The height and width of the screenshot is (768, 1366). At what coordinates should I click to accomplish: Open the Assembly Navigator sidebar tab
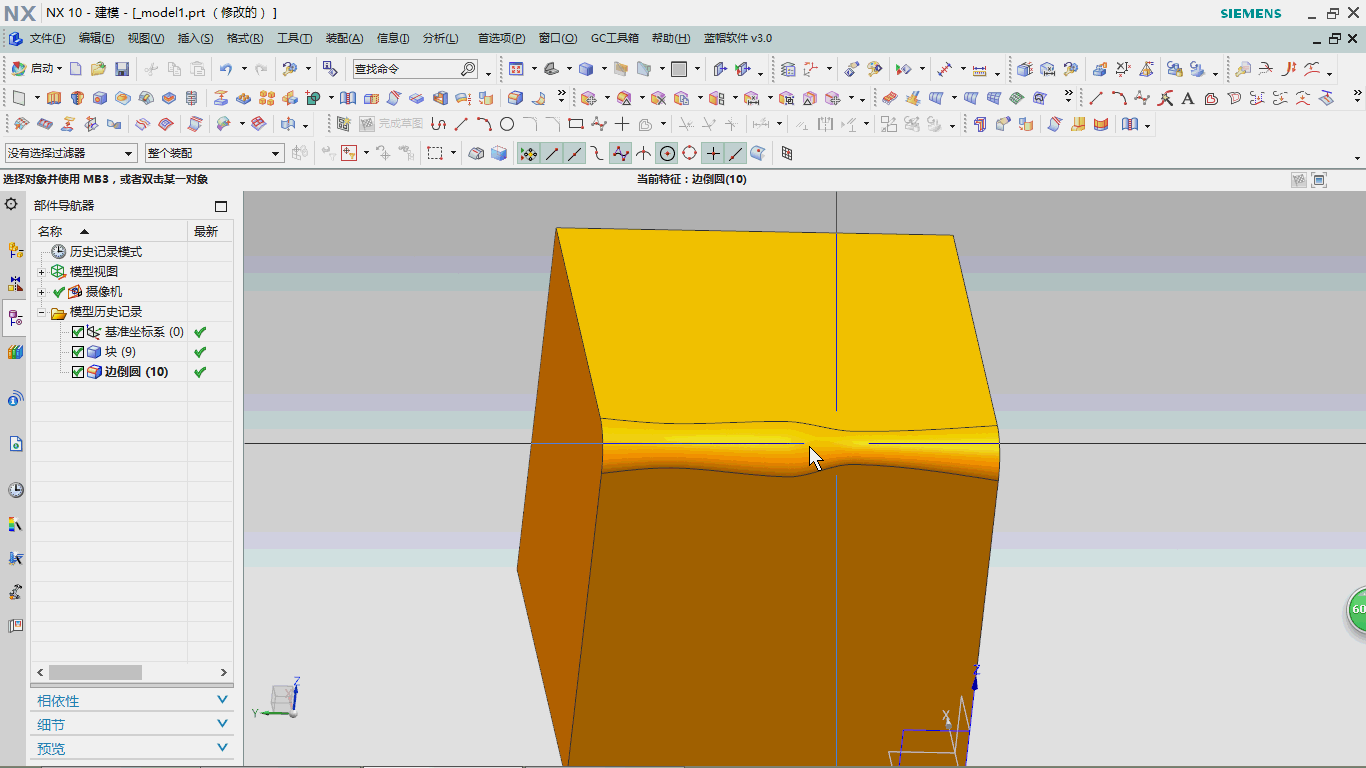pyautogui.click(x=15, y=250)
